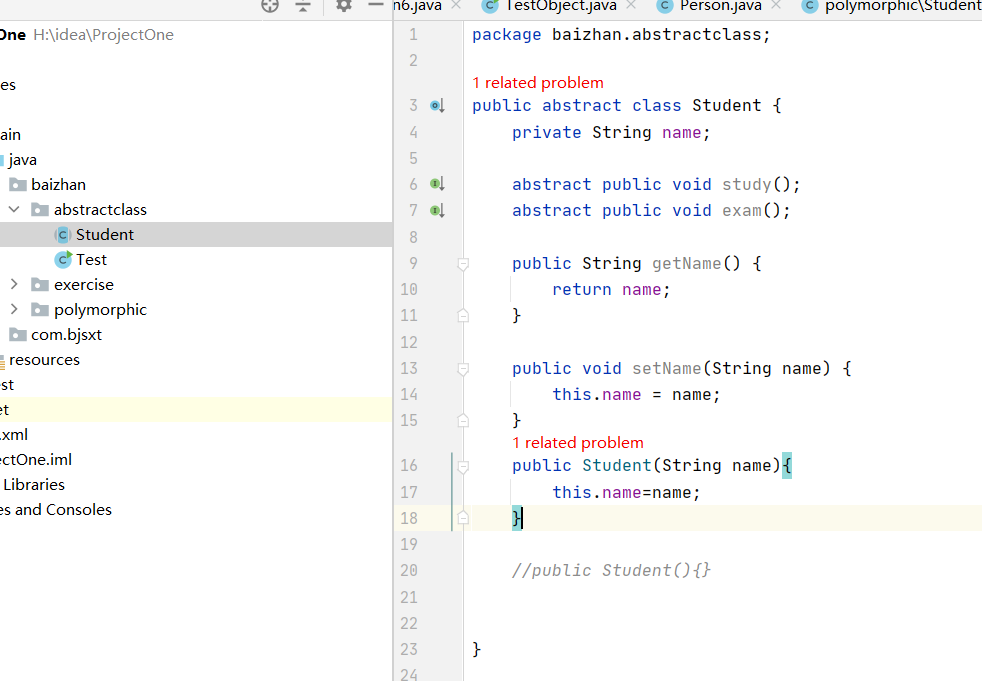Click 'return' keyword on line 10
This screenshot has height=681, width=982.
point(582,289)
